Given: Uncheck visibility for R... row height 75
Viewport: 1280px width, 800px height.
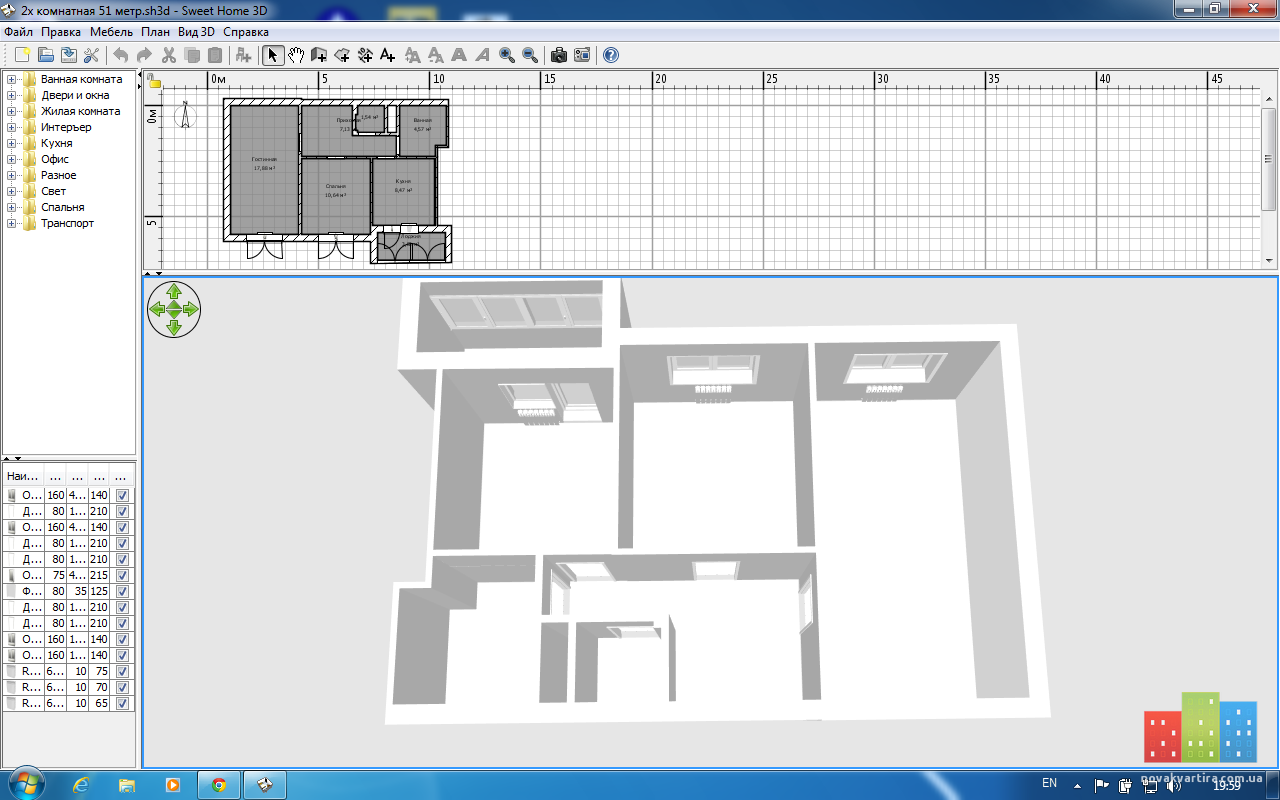Looking at the screenshot, I should pyautogui.click(x=122, y=671).
